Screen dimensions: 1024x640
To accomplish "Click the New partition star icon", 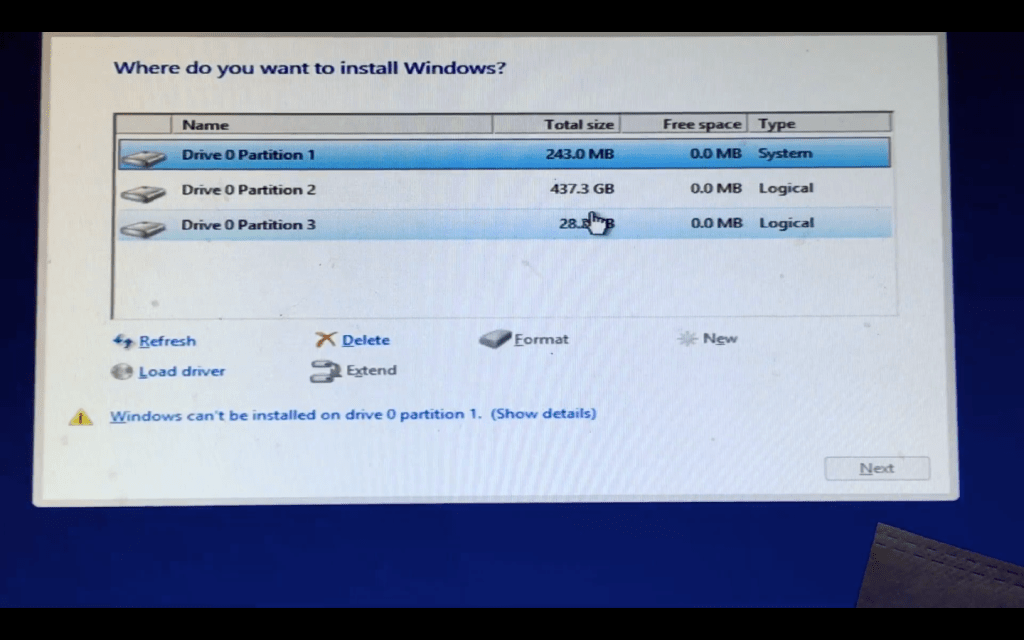I will pos(687,339).
